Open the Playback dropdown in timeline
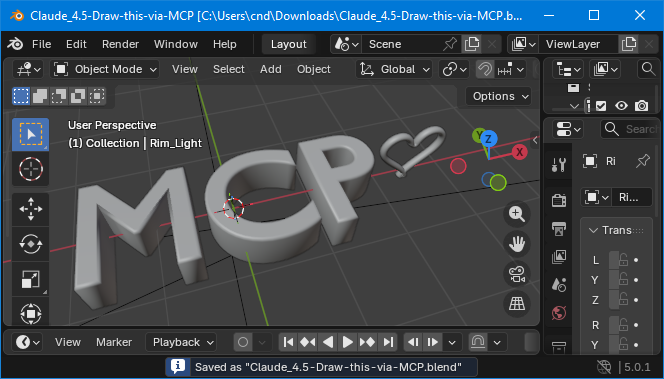This screenshot has height=379, width=664. coord(181,342)
